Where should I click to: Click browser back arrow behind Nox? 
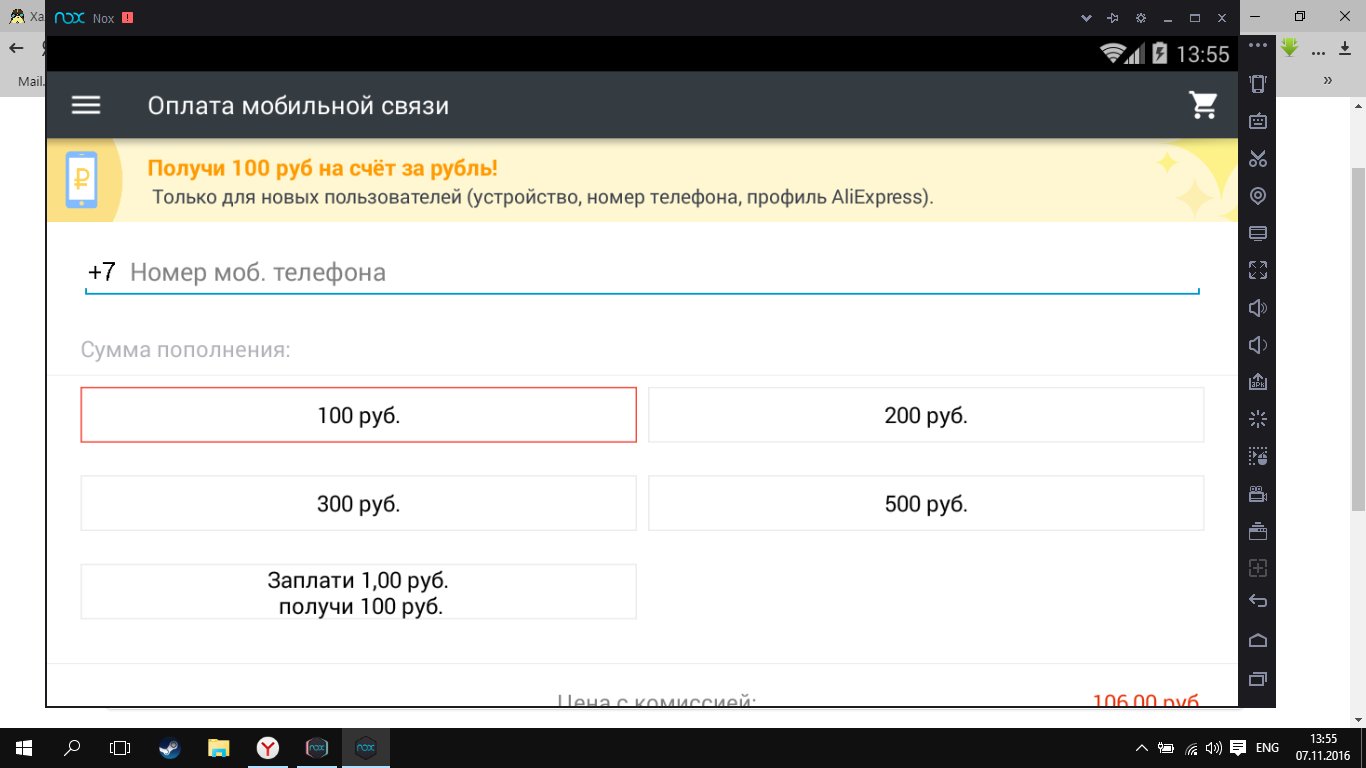(x=17, y=49)
